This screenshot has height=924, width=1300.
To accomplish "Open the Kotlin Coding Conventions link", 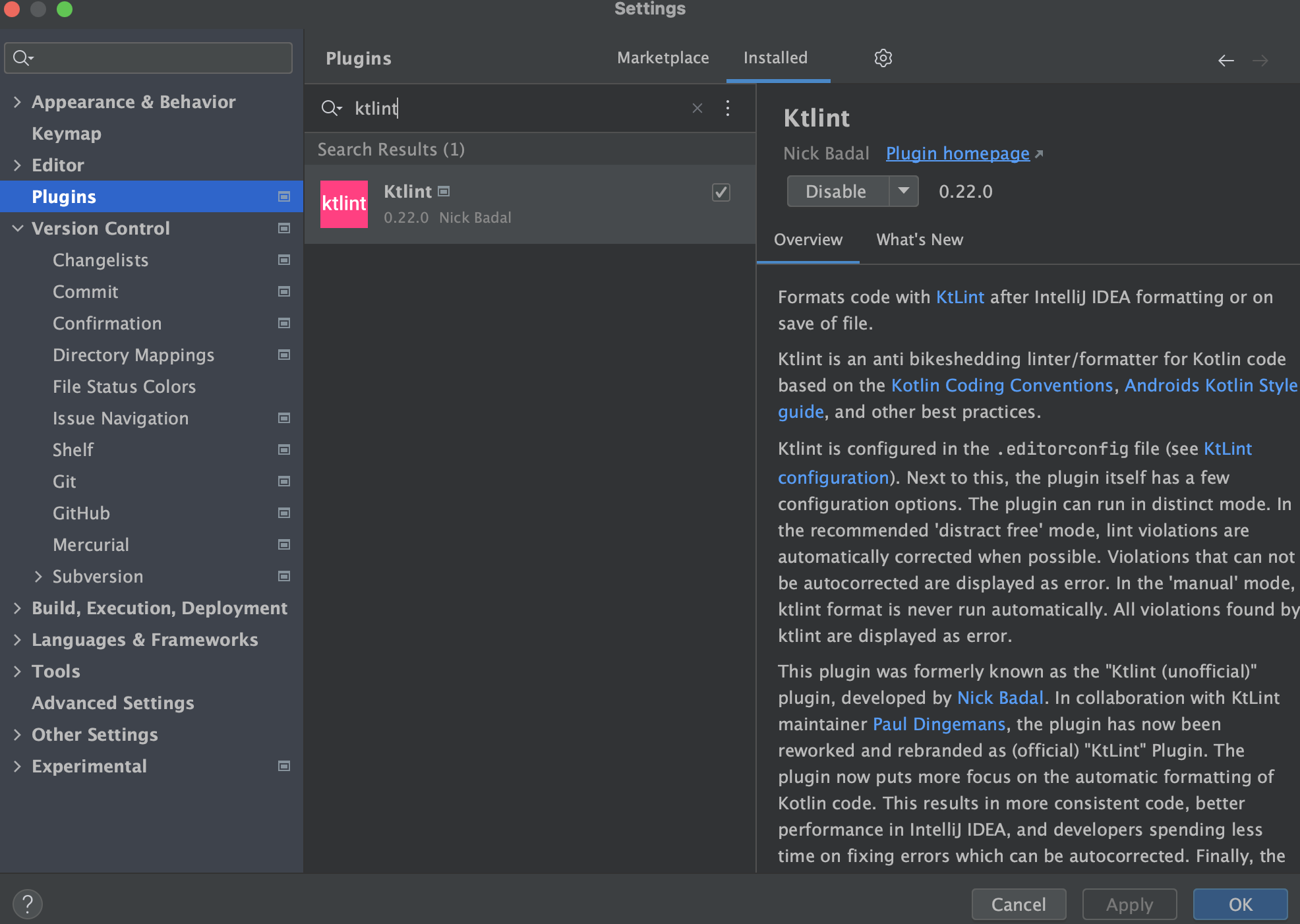I will (x=1001, y=386).
